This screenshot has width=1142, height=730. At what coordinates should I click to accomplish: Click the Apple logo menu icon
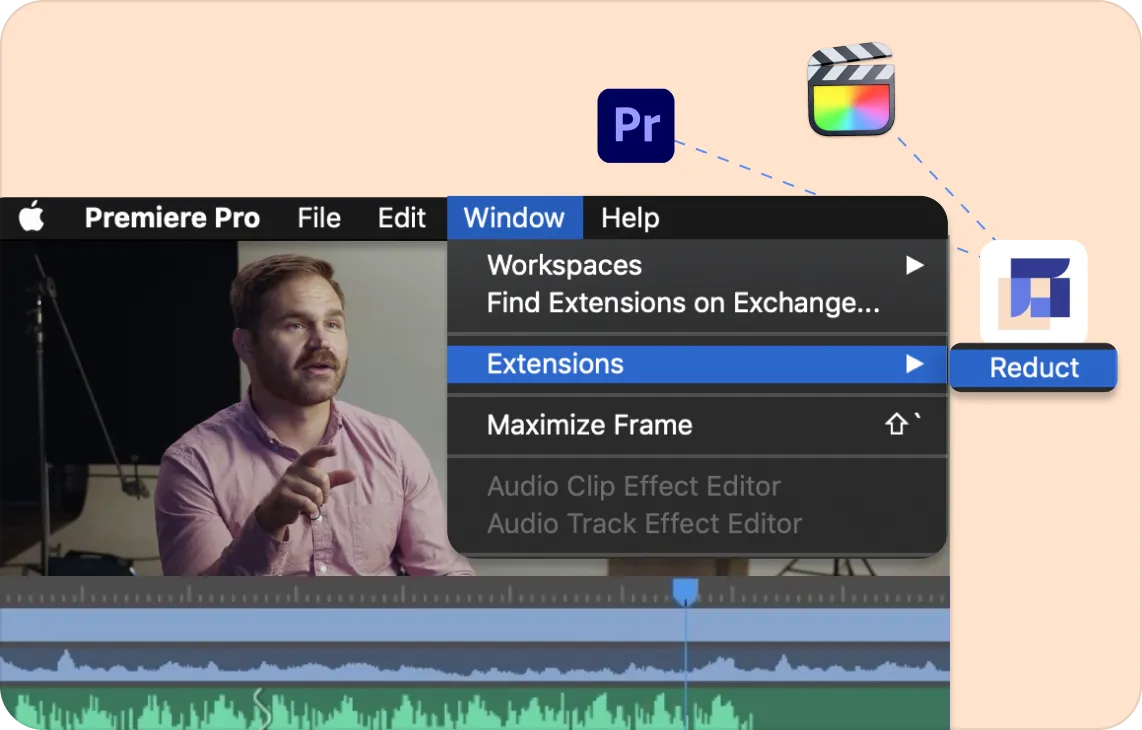[31, 217]
